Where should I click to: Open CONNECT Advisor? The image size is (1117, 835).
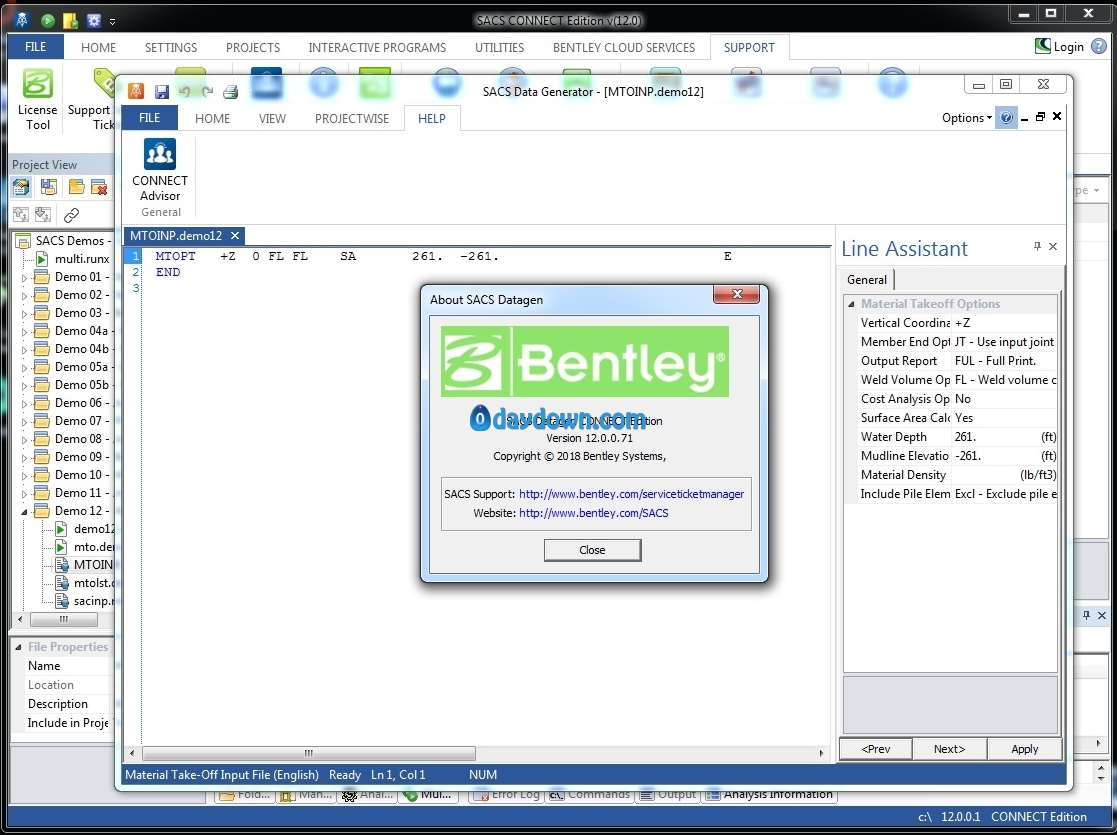coord(160,170)
